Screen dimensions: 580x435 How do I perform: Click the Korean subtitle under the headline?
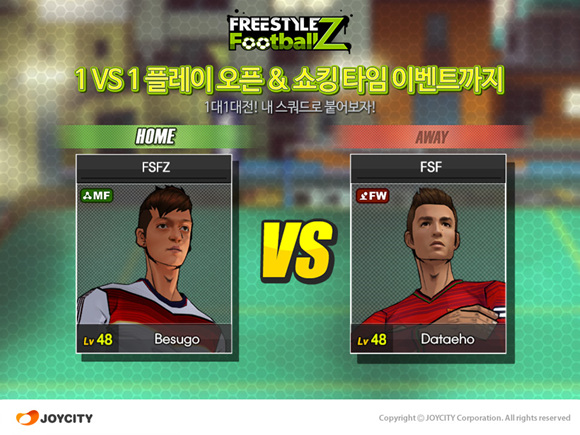click(290, 107)
